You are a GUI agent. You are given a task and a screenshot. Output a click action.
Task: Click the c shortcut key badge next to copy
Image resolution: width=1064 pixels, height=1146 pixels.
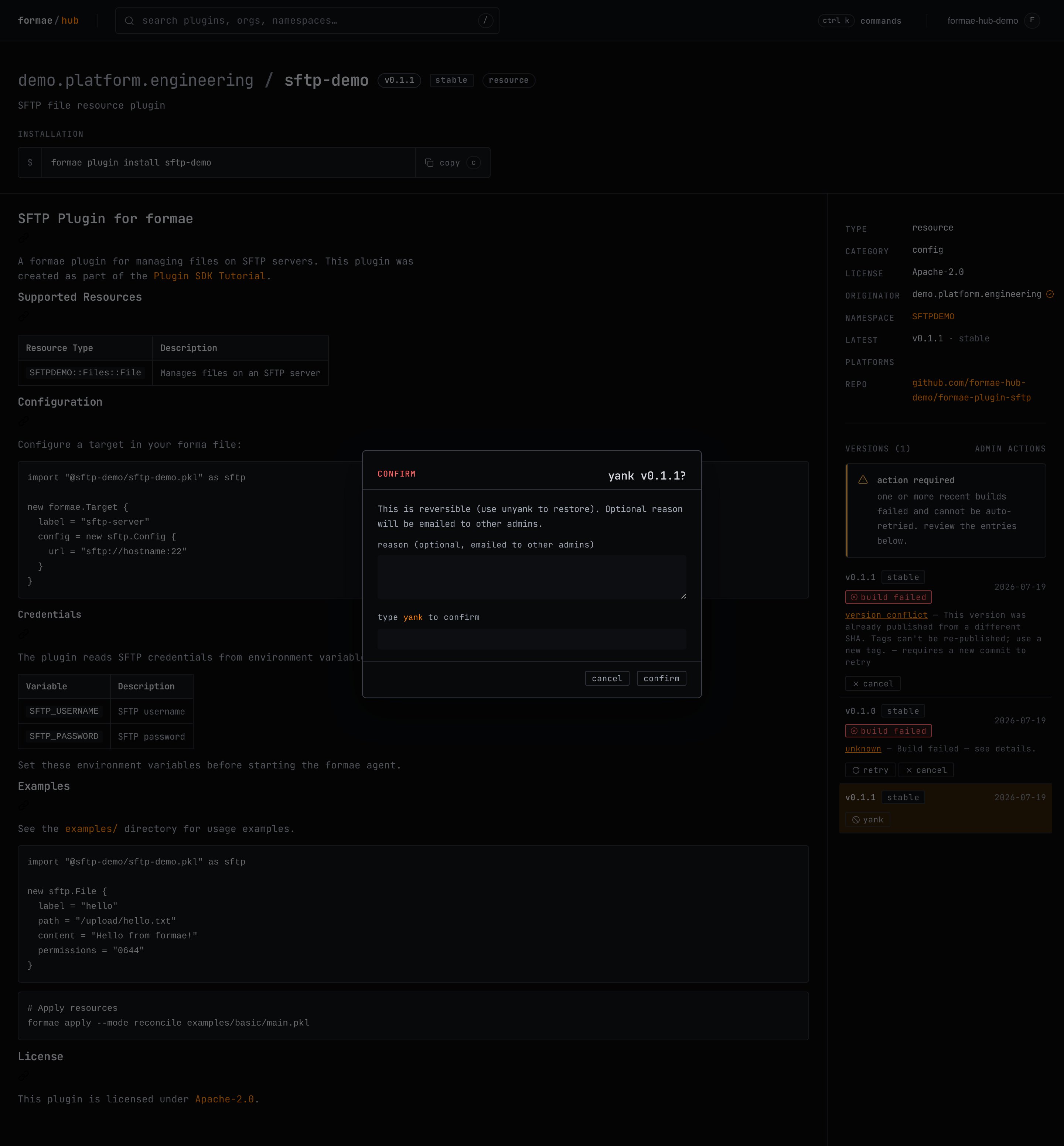click(x=473, y=163)
